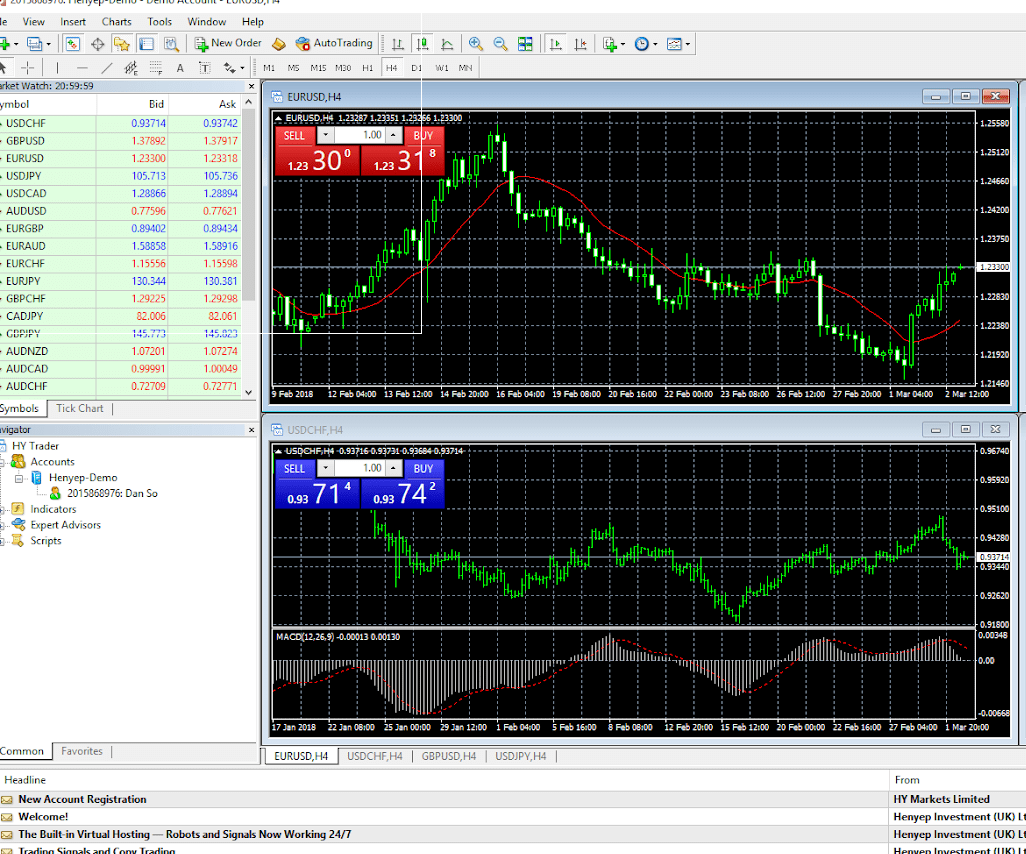This screenshot has height=854, width=1026.
Task: Switch to the GBPUSD,H4 chart tab
Action: coord(449,756)
